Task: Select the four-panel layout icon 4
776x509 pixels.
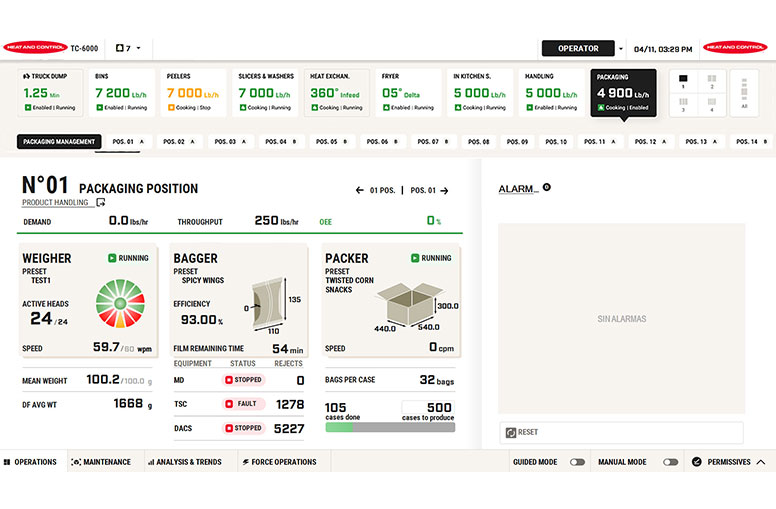Action: [712, 104]
